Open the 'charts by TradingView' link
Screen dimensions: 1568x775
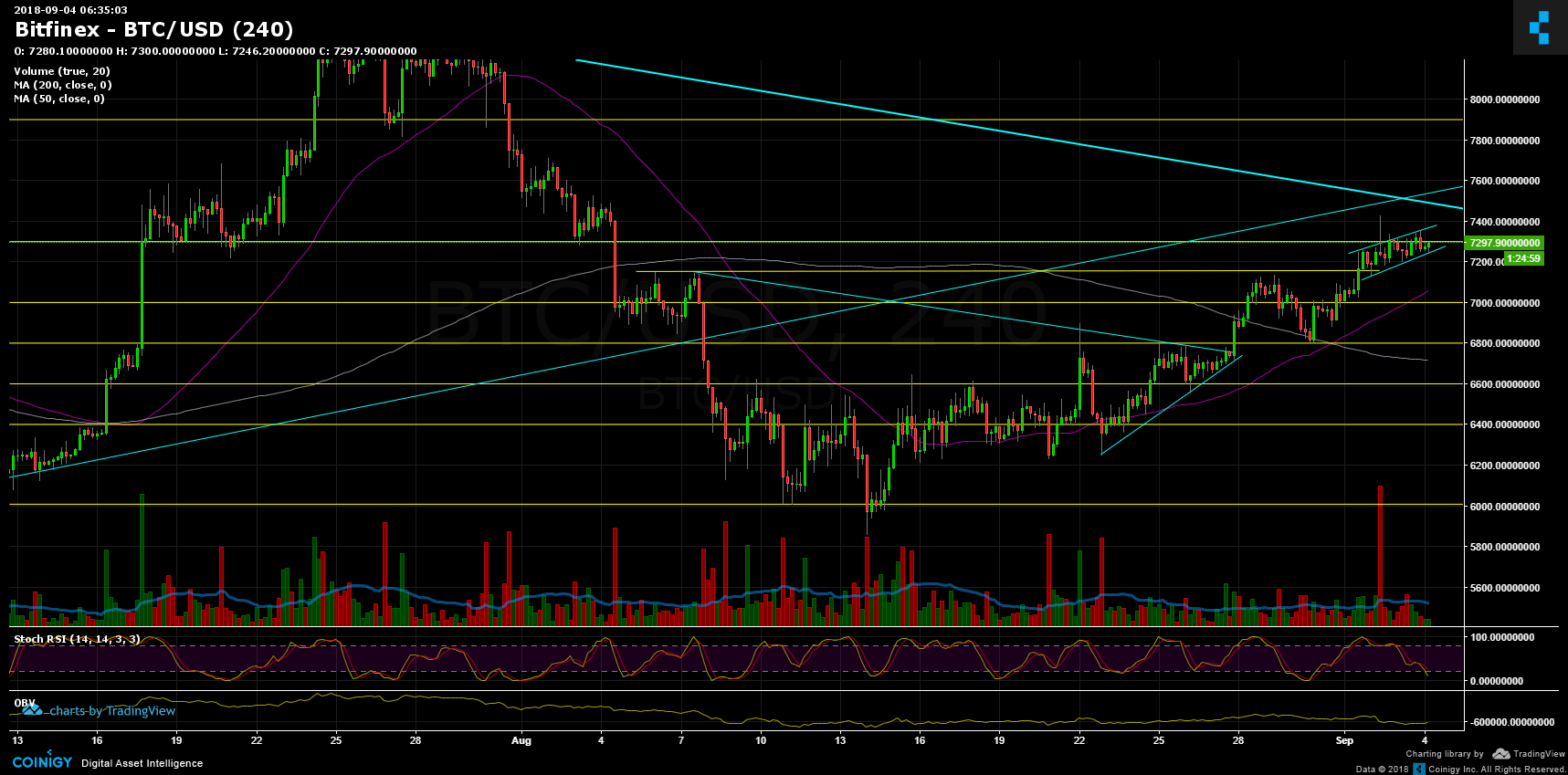(x=112, y=710)
